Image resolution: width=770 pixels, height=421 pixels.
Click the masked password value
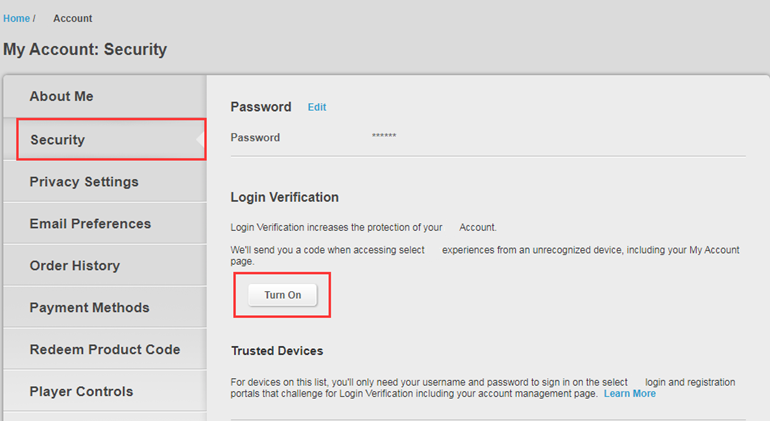(x=384, y=137)
